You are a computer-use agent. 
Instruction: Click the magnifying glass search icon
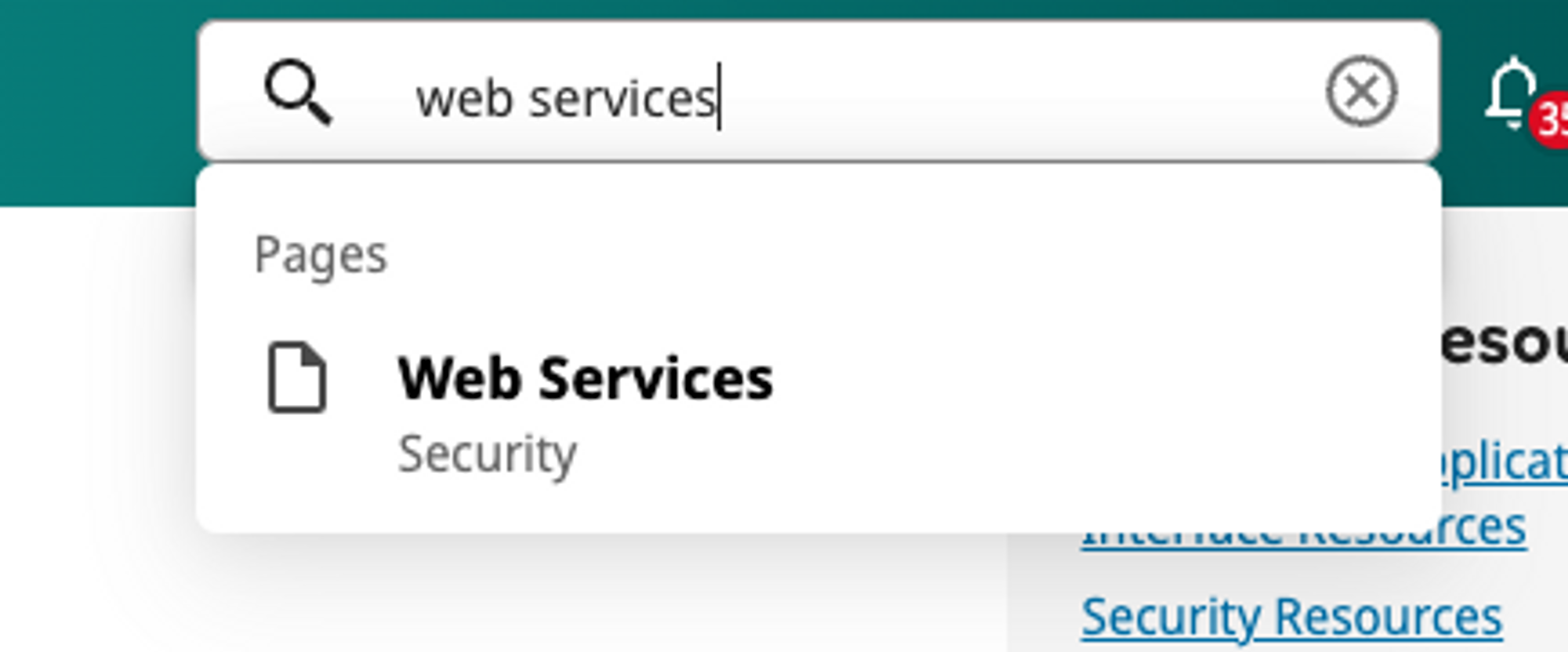click(298, 93)
